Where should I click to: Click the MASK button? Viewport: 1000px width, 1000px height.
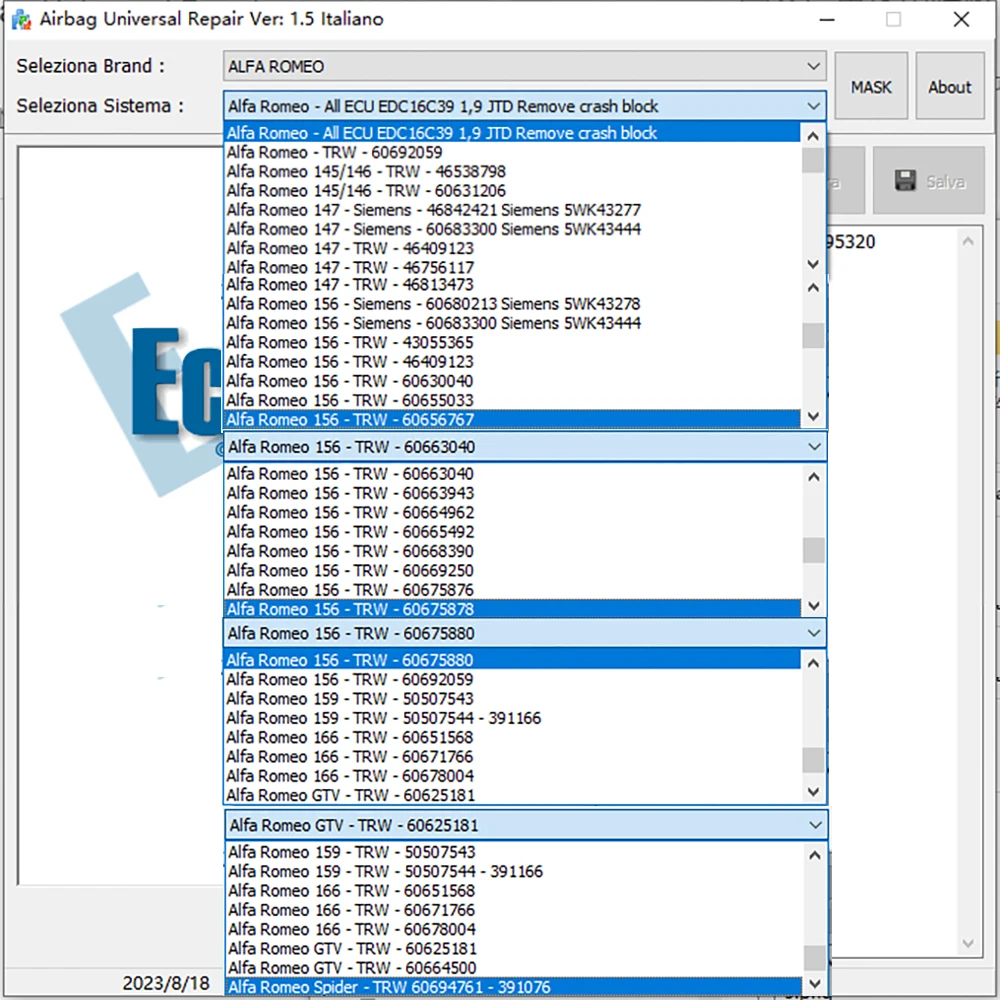871,86
